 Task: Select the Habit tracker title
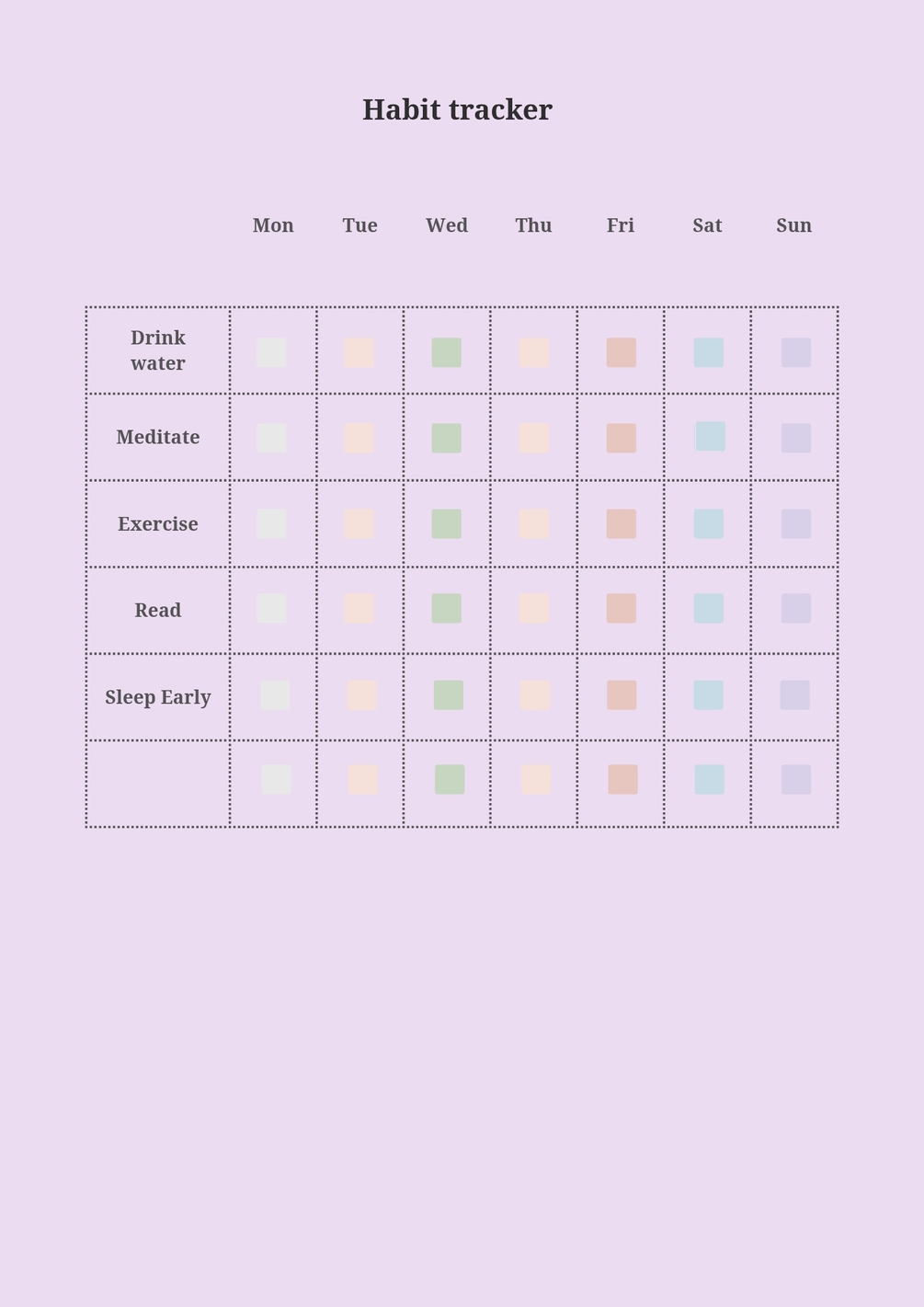457,109
